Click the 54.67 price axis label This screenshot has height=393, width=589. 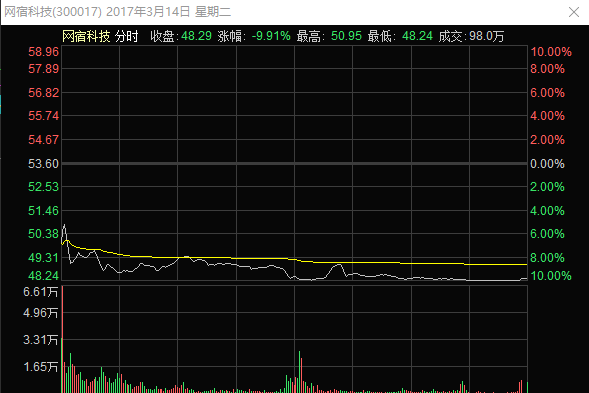pos(44,140)
